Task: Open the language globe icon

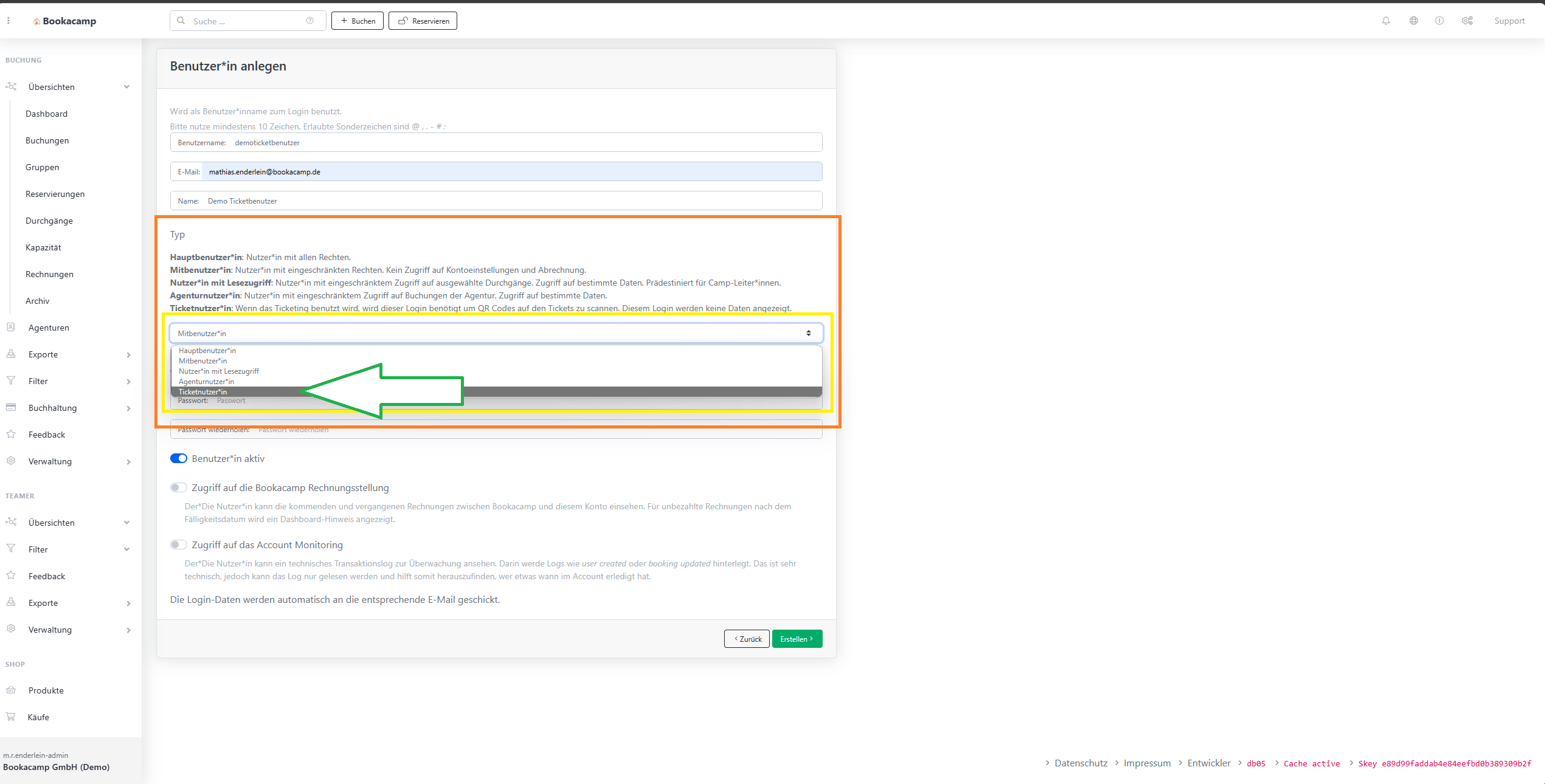Action: [1414, 21]
